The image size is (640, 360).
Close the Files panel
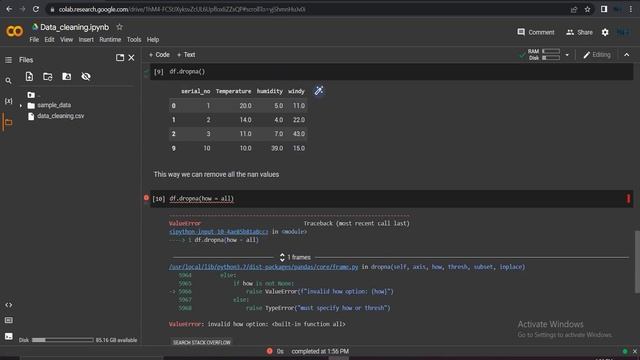[x=131, y=58]
